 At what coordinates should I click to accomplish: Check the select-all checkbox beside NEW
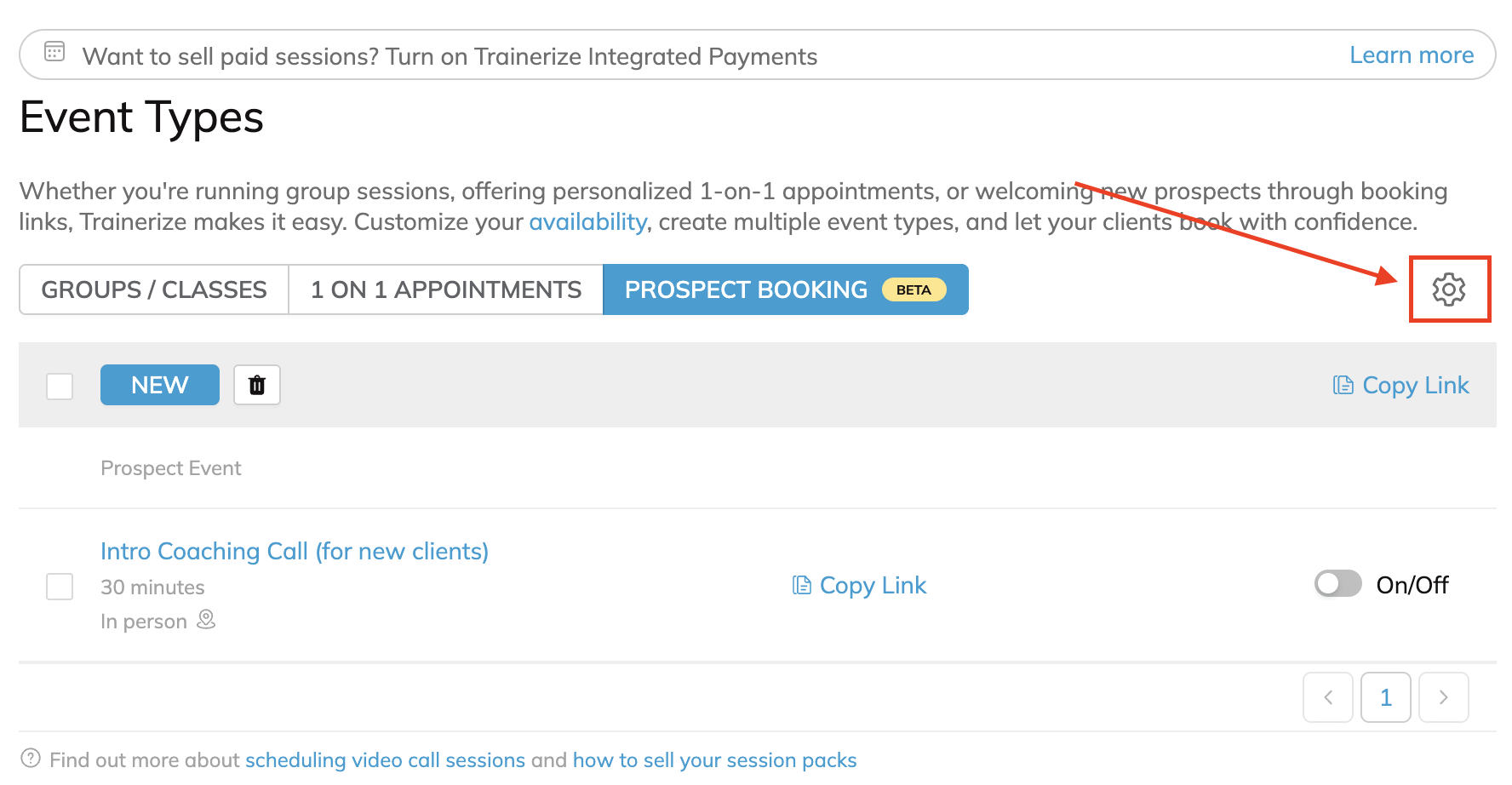(60, 386)
